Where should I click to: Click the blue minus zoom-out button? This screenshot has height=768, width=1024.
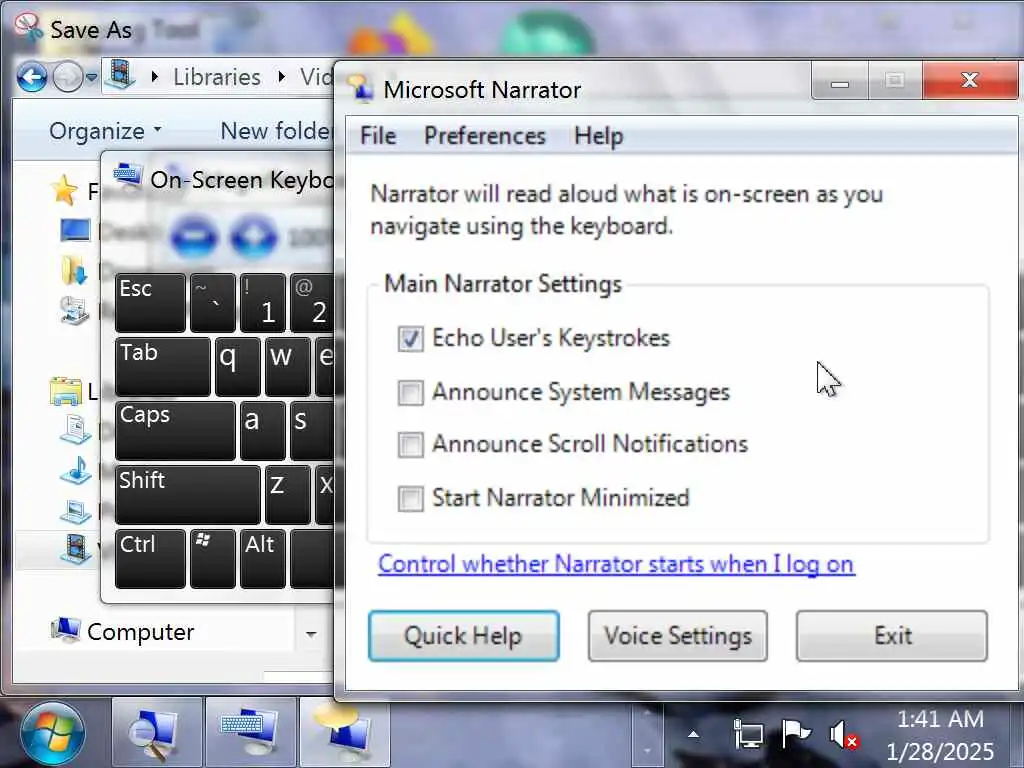click(194, 235)
